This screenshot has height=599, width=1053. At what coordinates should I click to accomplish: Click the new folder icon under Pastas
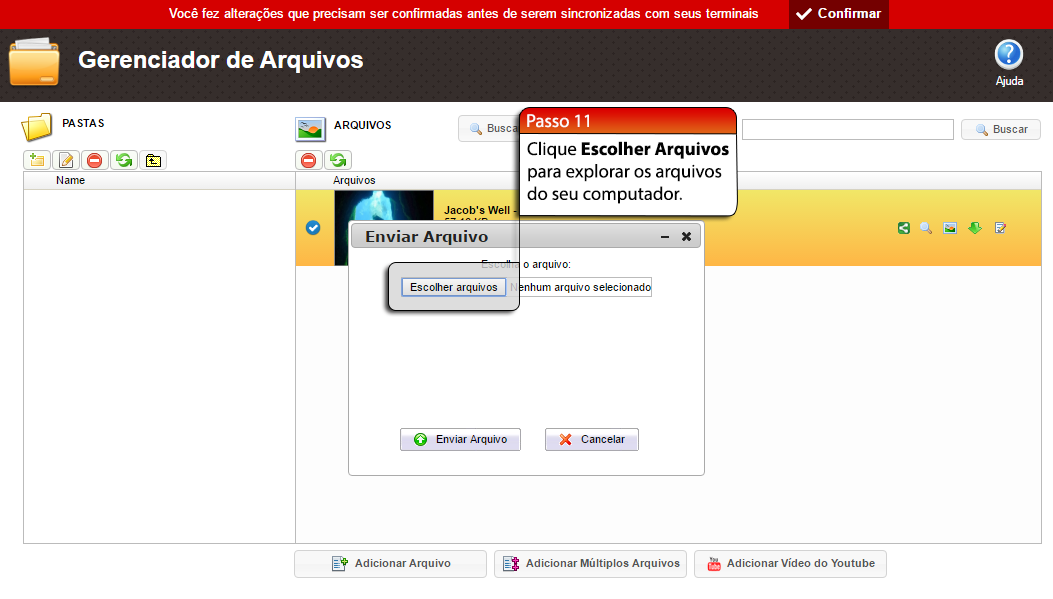click(37, 160)
